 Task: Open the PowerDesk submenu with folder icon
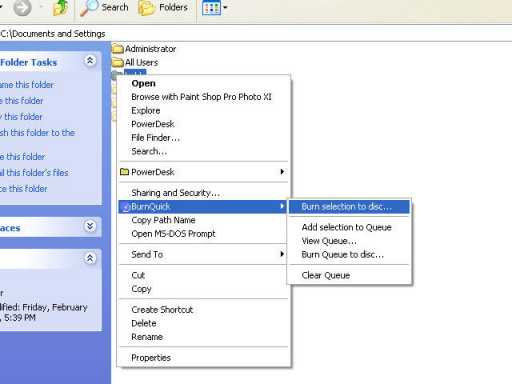pyautogui.click(x=204, y=172)
